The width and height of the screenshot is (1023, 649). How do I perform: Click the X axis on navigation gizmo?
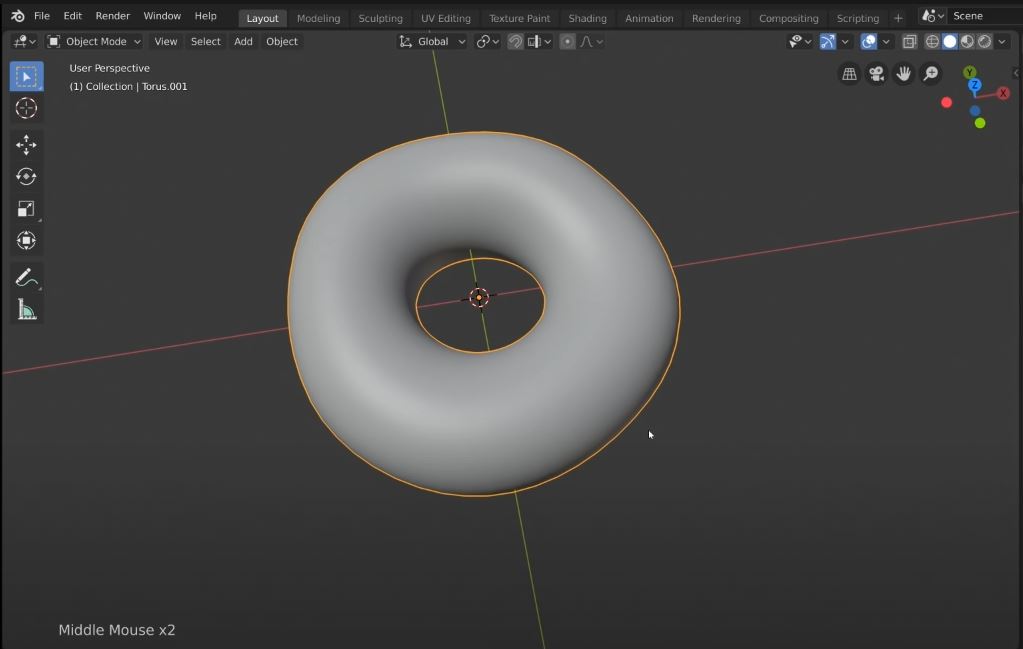(x=1003, y=93)
